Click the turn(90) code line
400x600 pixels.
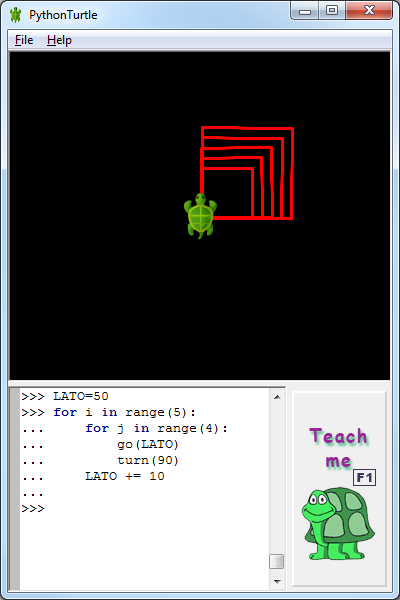tap(148, 460)
